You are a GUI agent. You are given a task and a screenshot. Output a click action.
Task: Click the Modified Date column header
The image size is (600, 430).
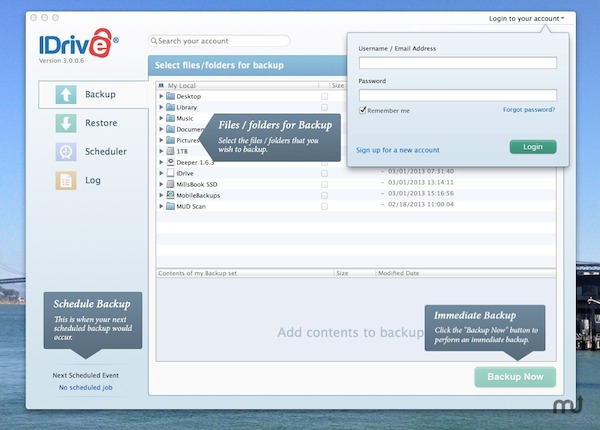[398, 273]
